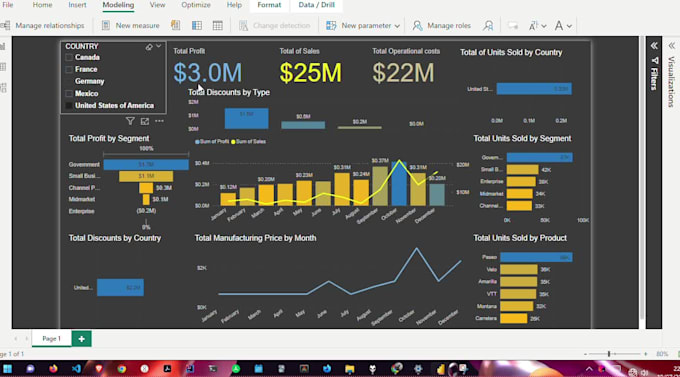This screenshot has height=377, width=680.
Task: Click the Quick measure icon
Action: [x=176, y=26]
